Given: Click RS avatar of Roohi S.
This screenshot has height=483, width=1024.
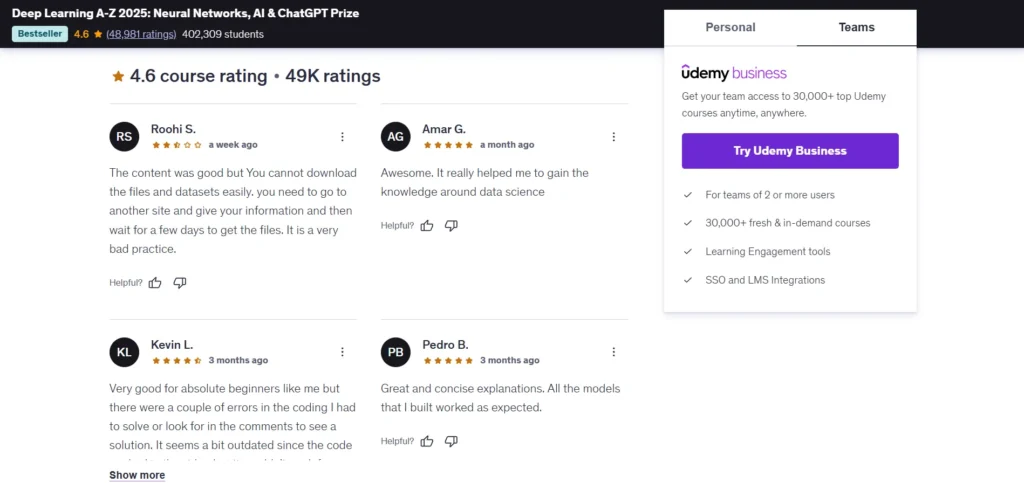Looking at the screenshot, I should (x=124, y=137).
